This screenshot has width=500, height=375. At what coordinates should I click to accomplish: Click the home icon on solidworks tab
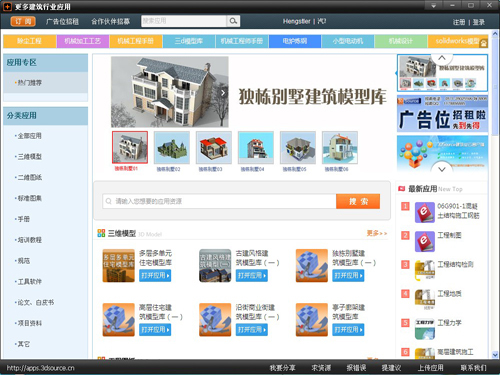[x=483, y=44]
